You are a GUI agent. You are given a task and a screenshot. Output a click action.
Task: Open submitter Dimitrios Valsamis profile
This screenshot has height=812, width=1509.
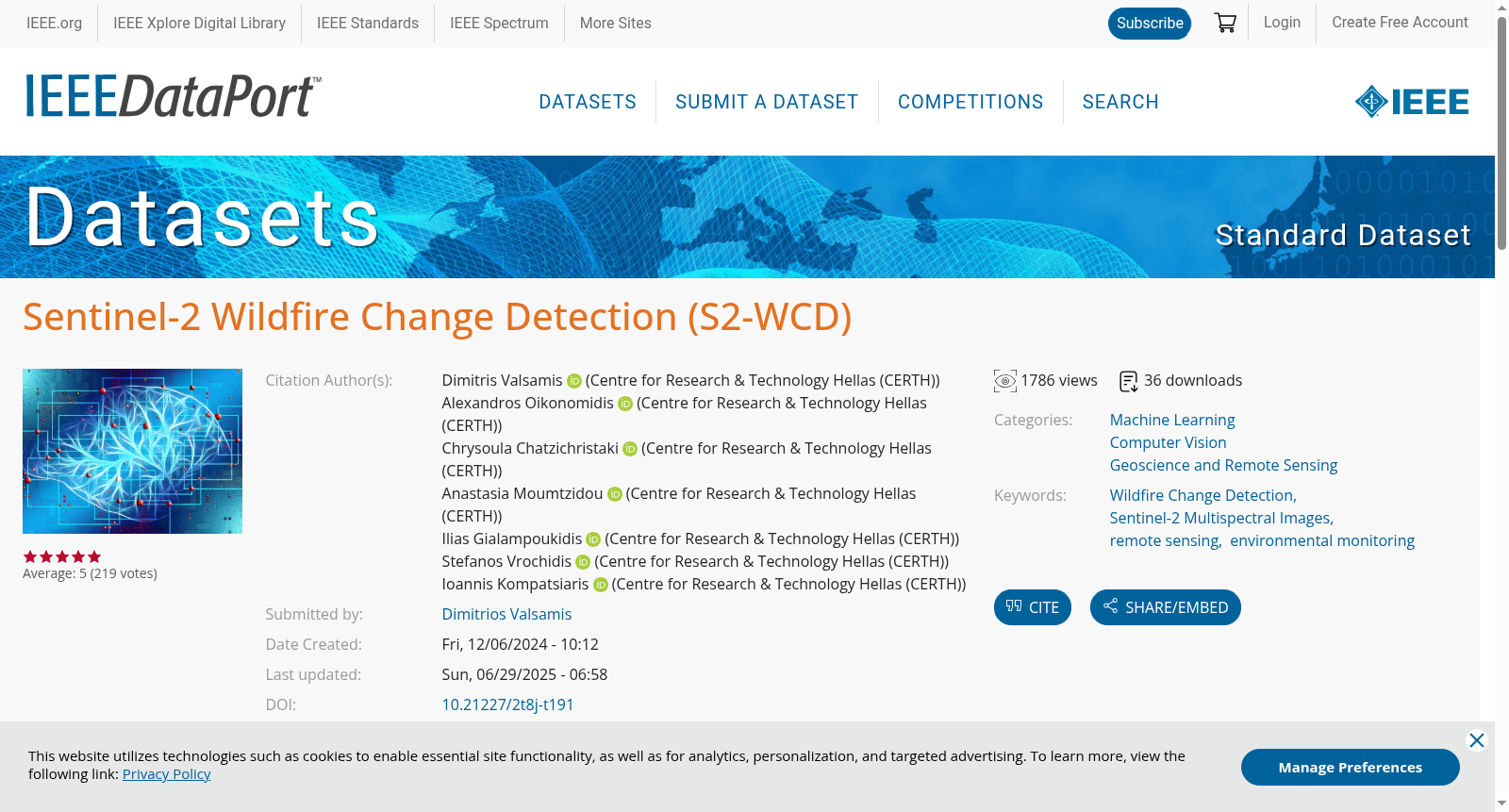point(506,614)
